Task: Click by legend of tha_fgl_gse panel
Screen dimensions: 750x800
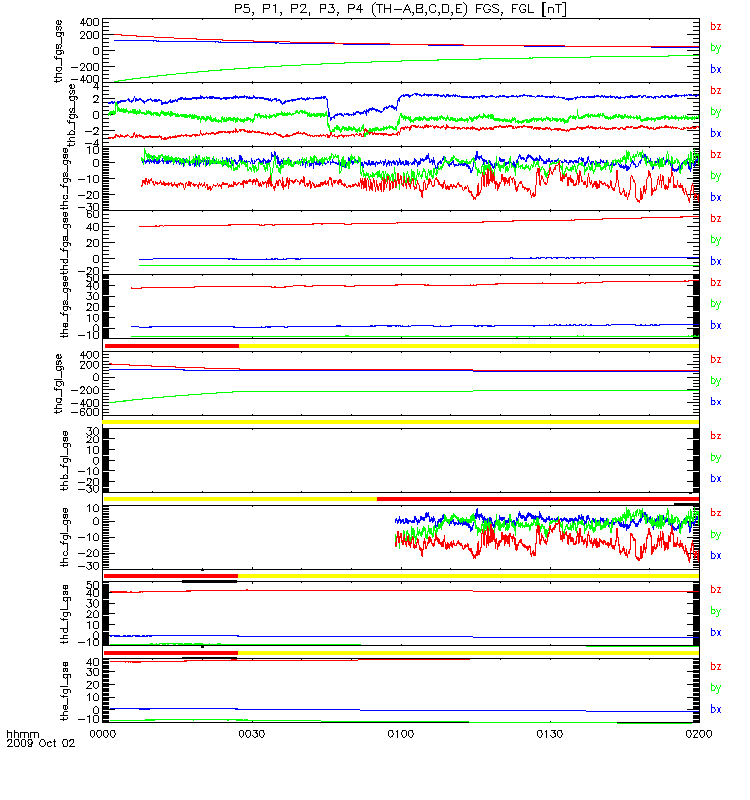Action: point(716,381)
